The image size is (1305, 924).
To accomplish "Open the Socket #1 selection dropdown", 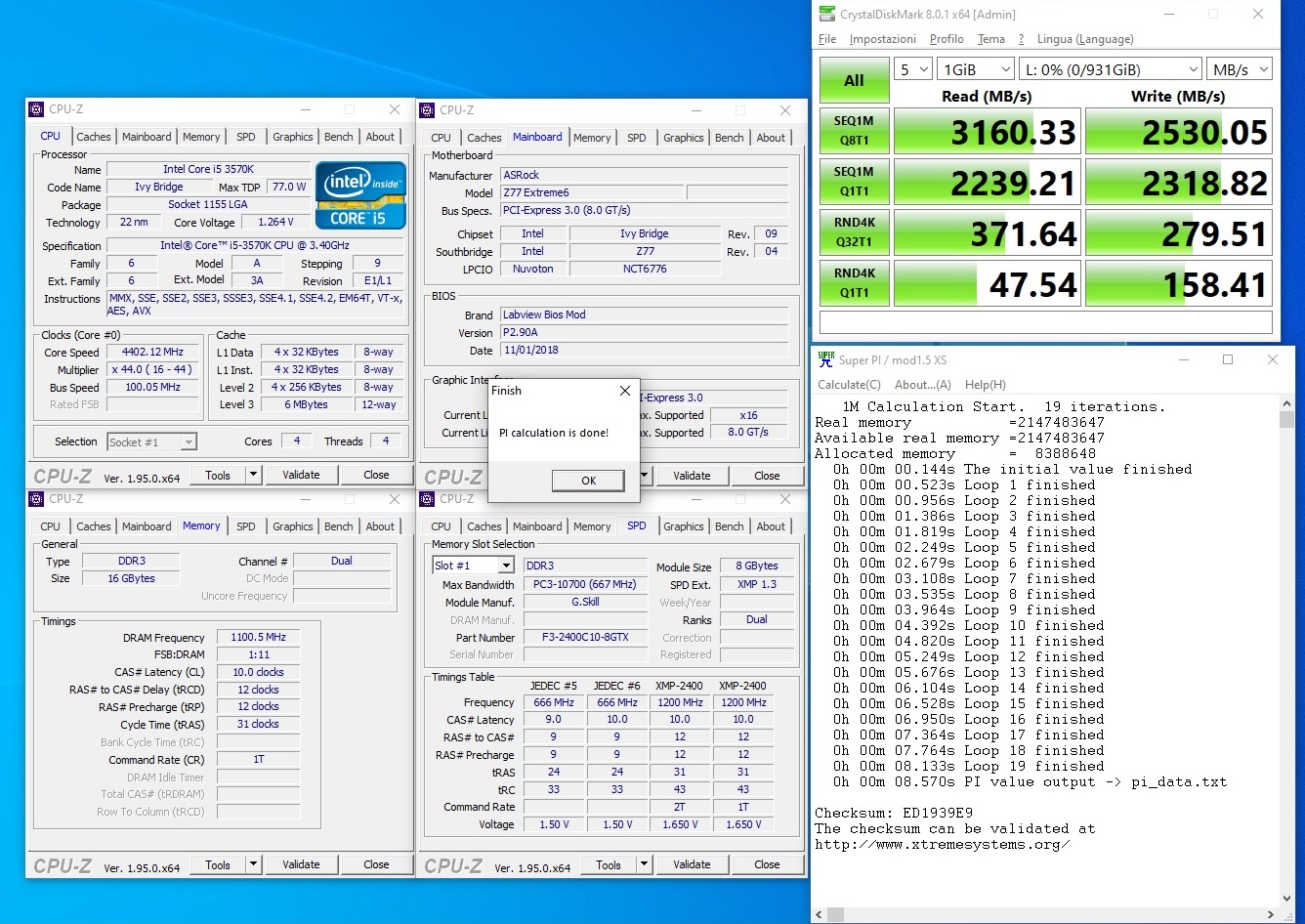I will click(151, 441).
